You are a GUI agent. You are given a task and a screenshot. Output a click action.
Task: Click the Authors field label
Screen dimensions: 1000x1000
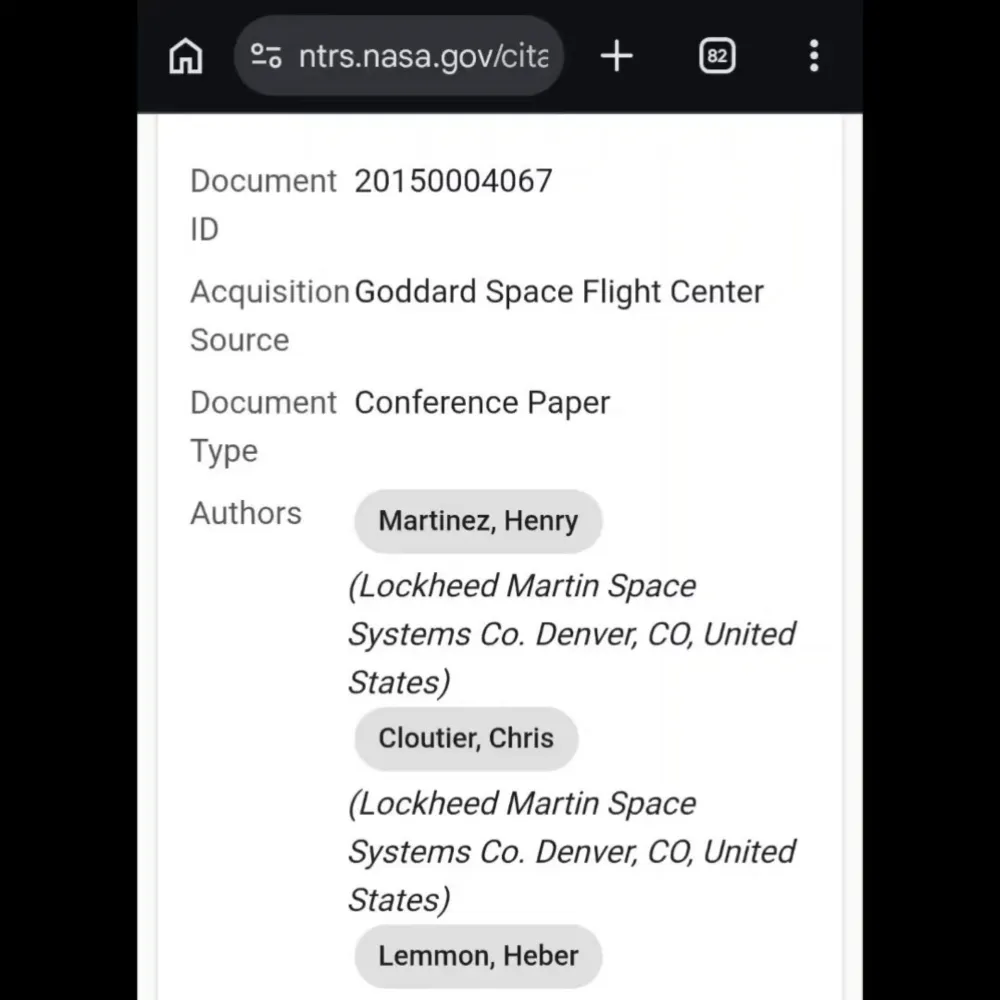tap(246, 513)
